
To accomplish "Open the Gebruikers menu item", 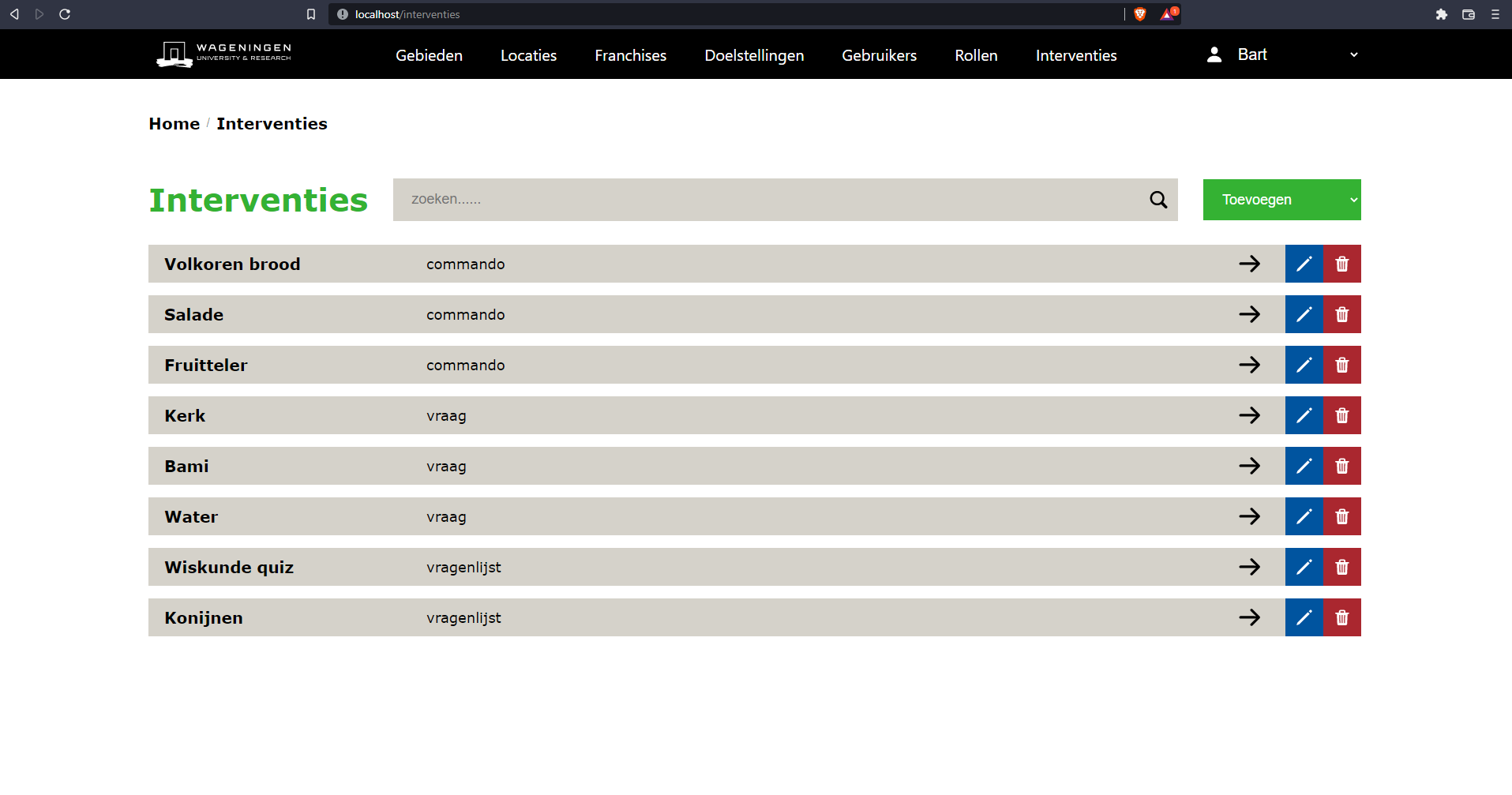I will click(879, 55).
